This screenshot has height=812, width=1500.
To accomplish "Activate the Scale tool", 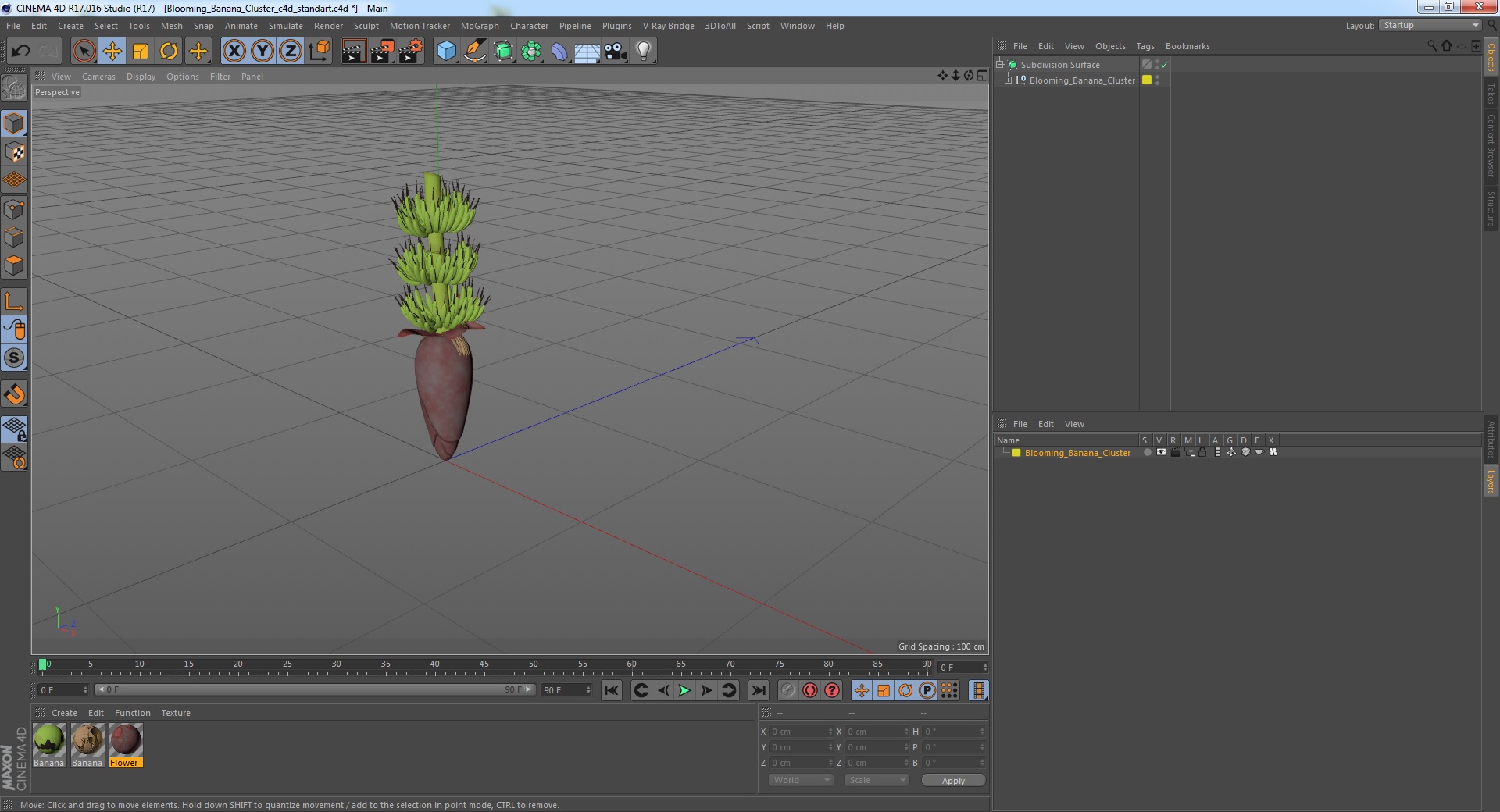I will [x=141, y=52].
